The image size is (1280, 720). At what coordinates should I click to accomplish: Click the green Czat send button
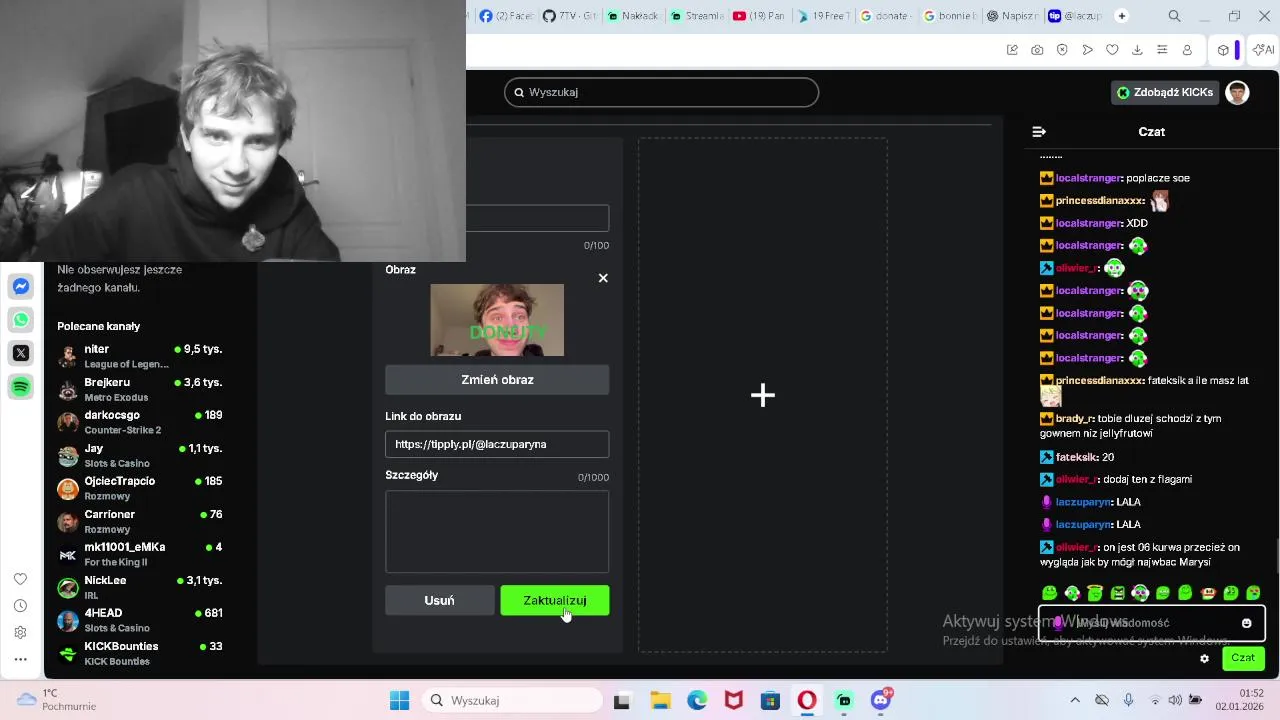[x=1243, y=658]
